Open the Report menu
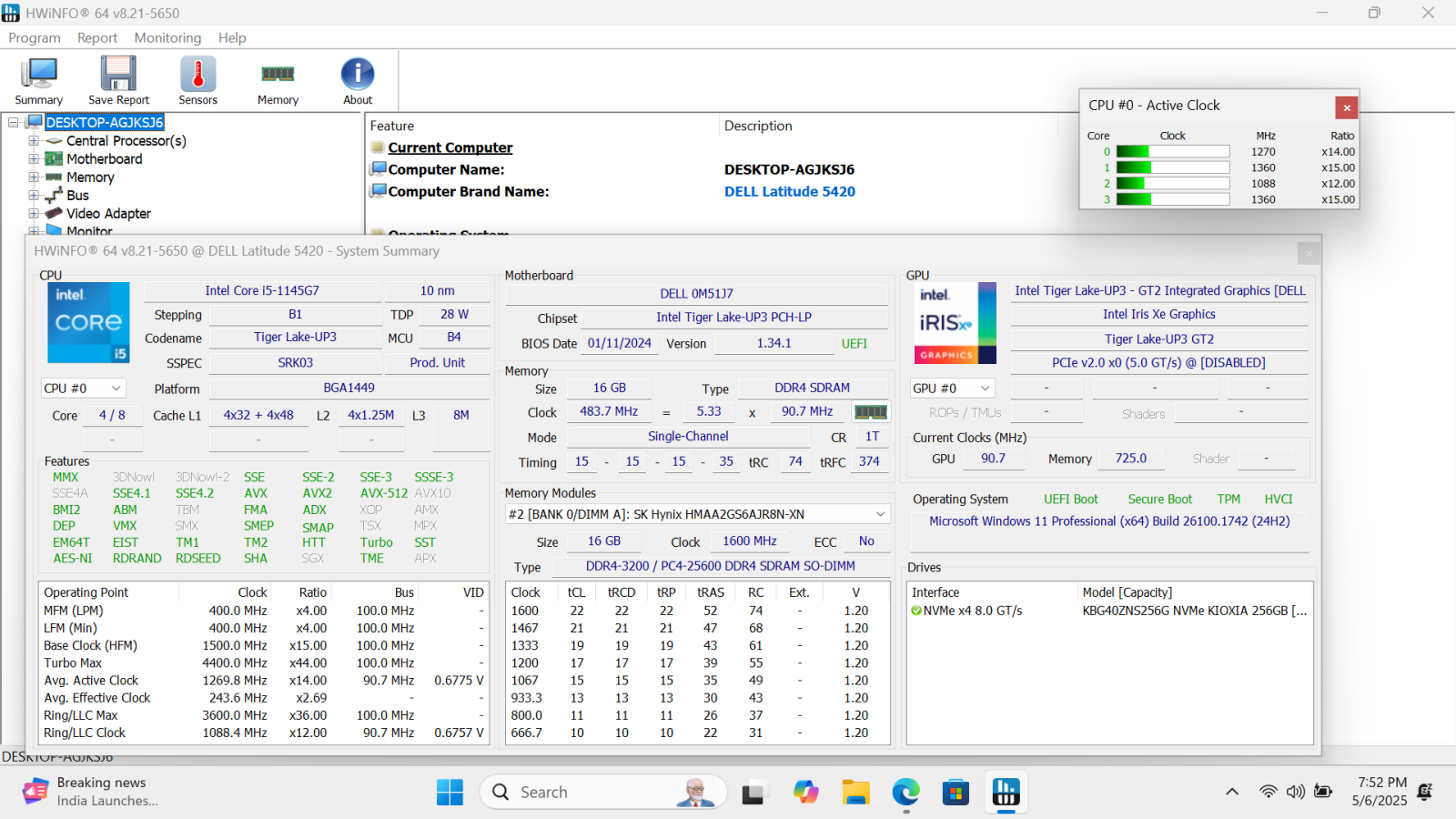The image size is (1456, 819). point(97,37)
